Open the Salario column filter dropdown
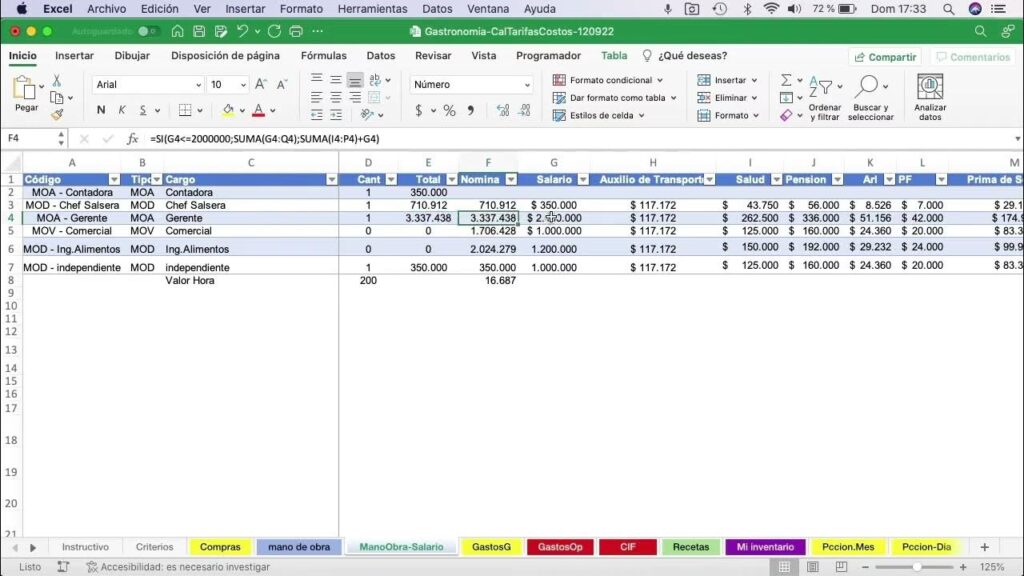 (x=581, y=180)
